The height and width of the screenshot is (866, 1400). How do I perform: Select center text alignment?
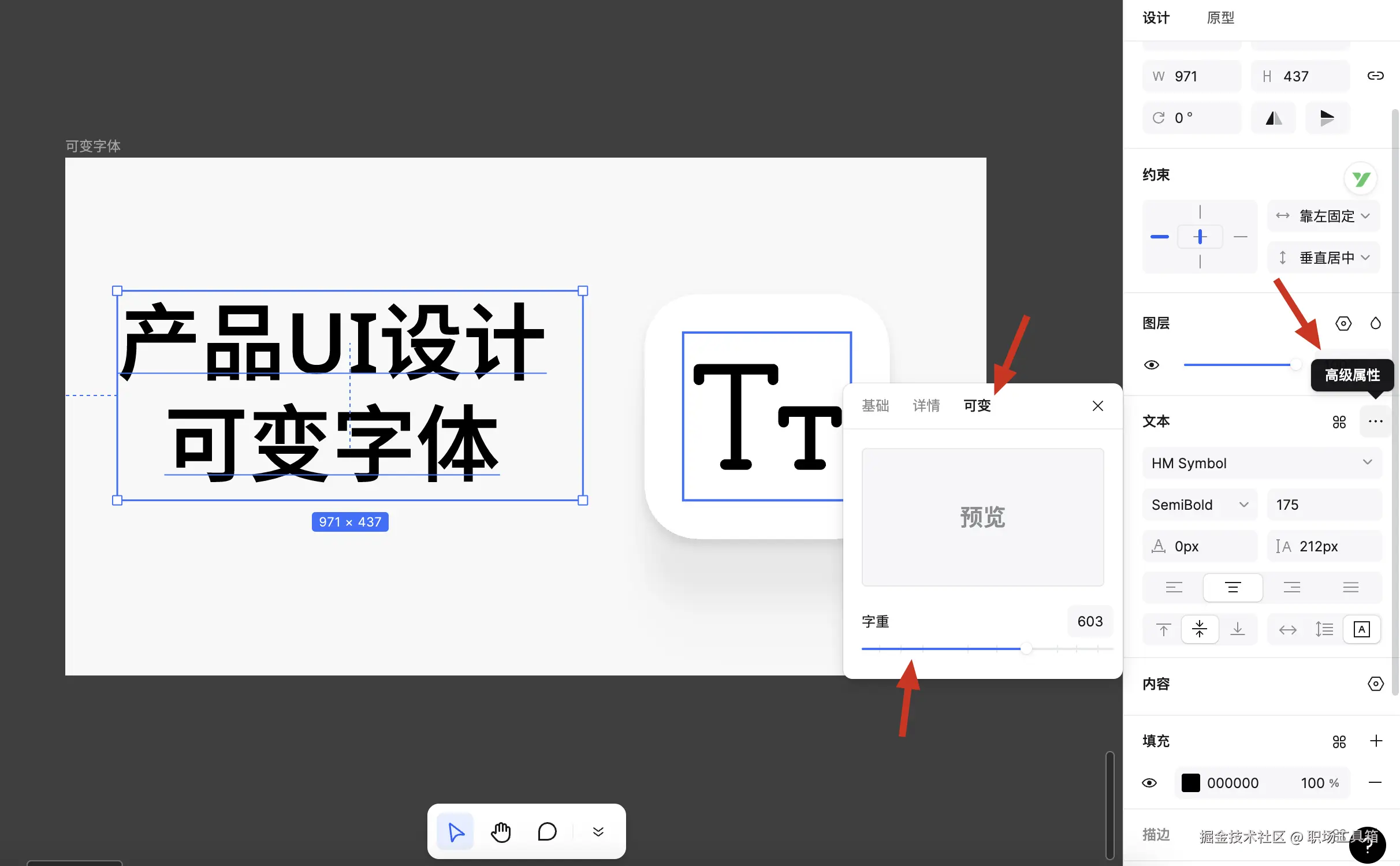coord(1233,588)
